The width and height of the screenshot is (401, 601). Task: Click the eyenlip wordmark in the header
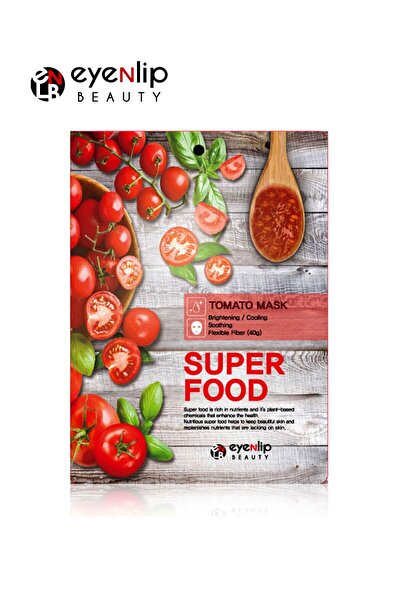[x=119, y=76]
